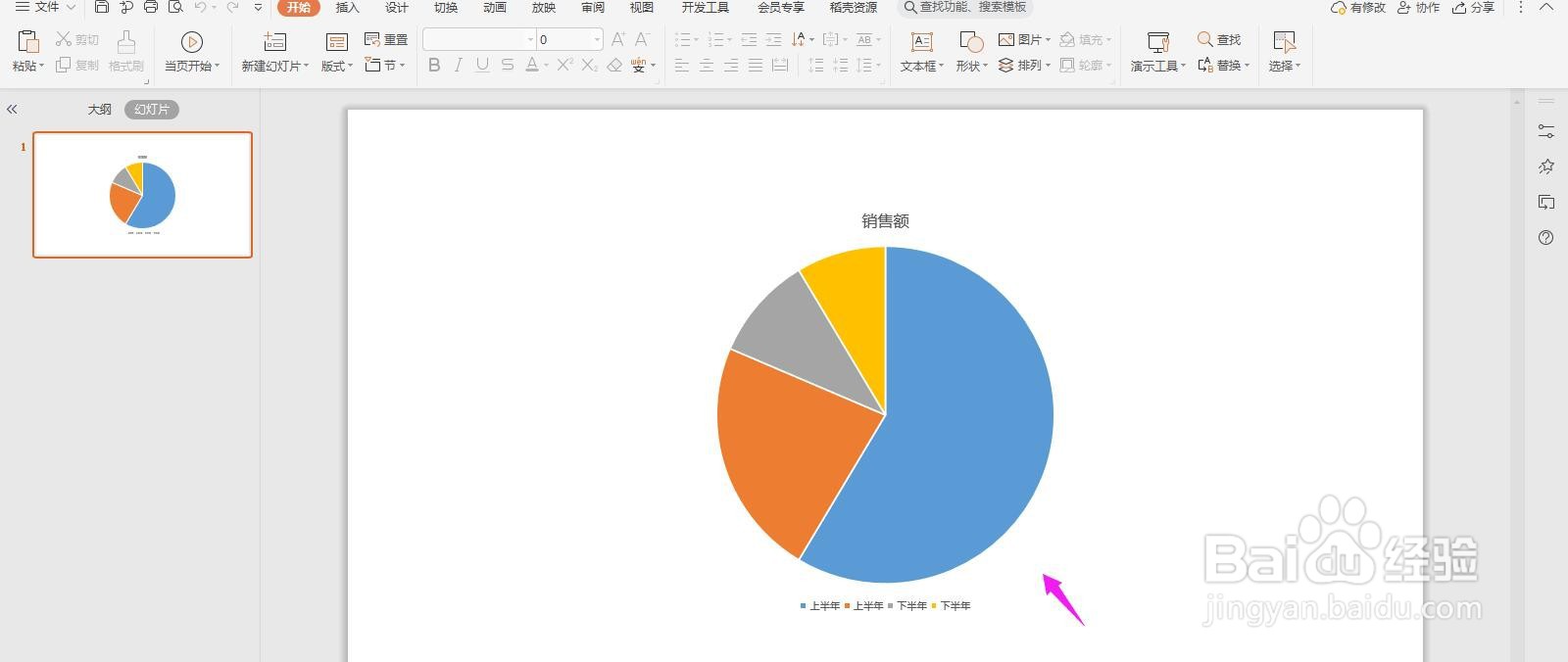
Task: Switch to Animation (动画) tab
Action: (495, 7)
